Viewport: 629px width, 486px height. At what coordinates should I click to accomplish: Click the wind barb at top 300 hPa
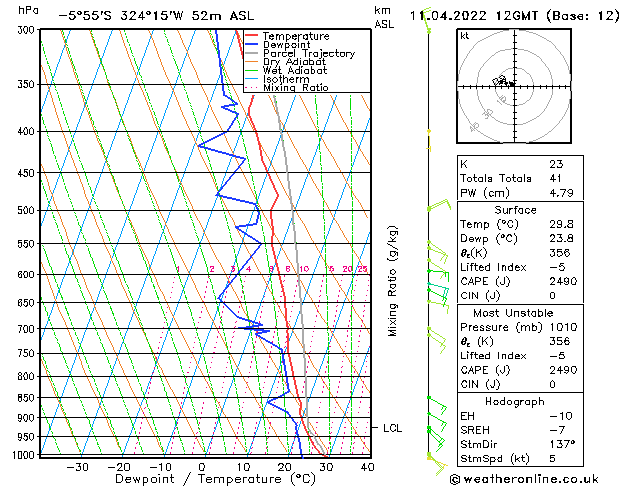[x=428, y=20]
